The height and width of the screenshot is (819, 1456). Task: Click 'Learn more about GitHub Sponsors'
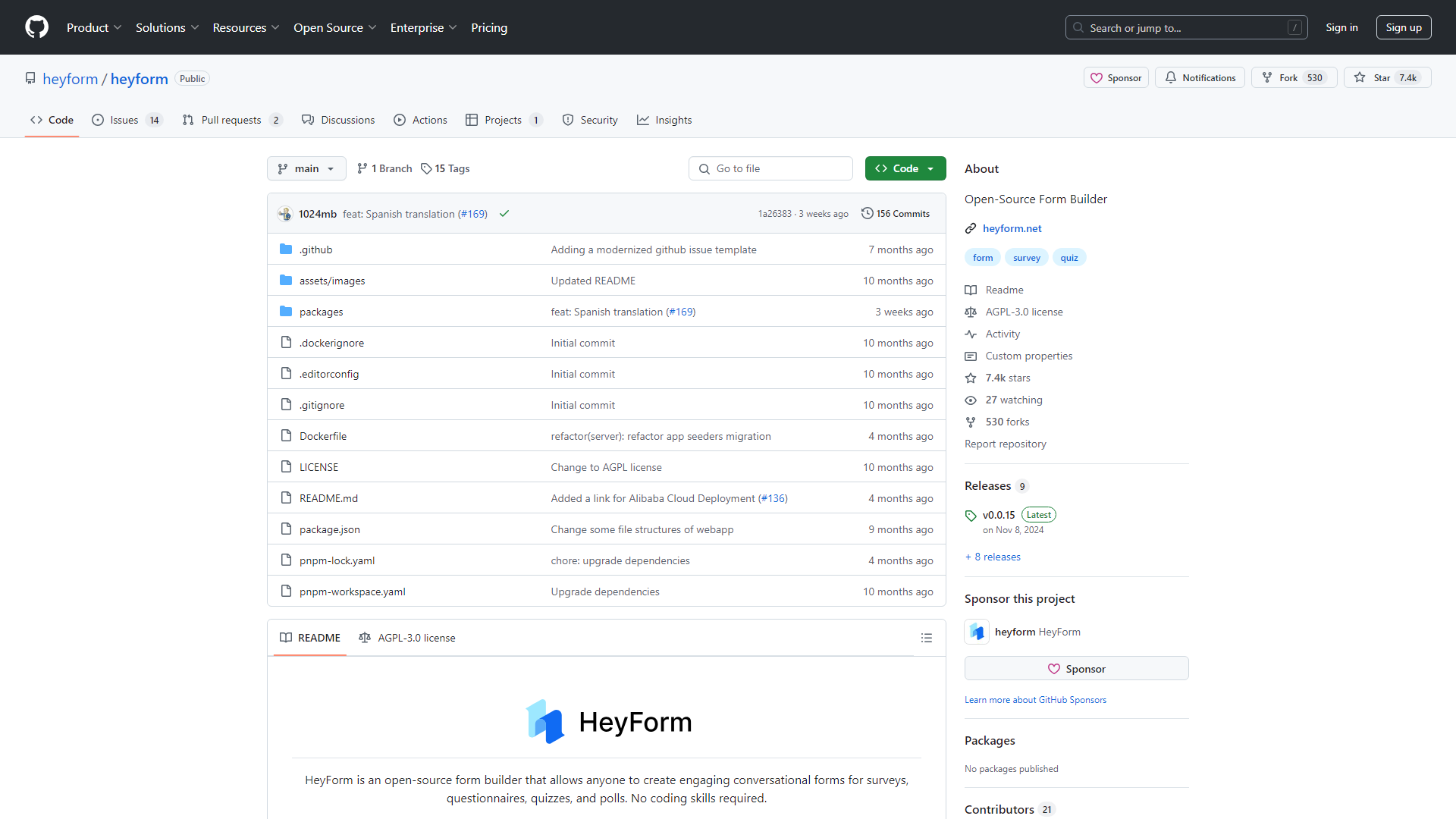click(1035, 700)
